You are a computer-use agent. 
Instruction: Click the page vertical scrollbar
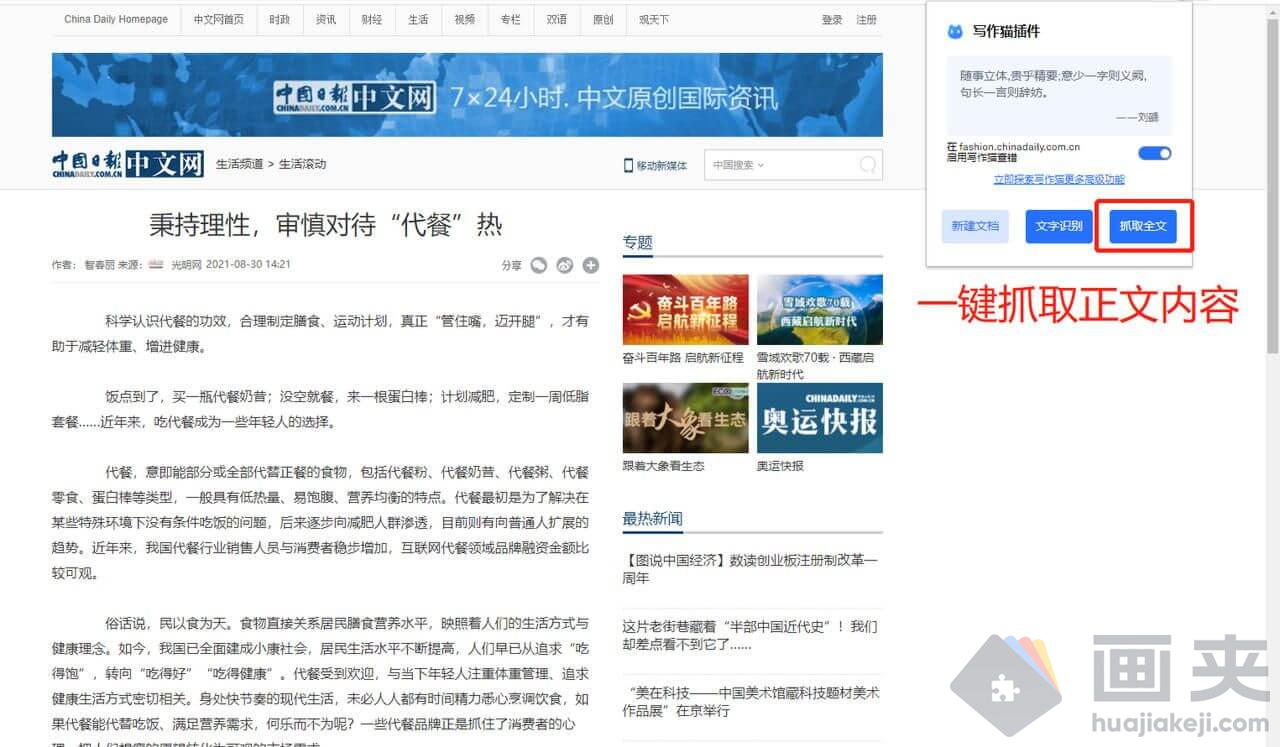pos(1272,200)
